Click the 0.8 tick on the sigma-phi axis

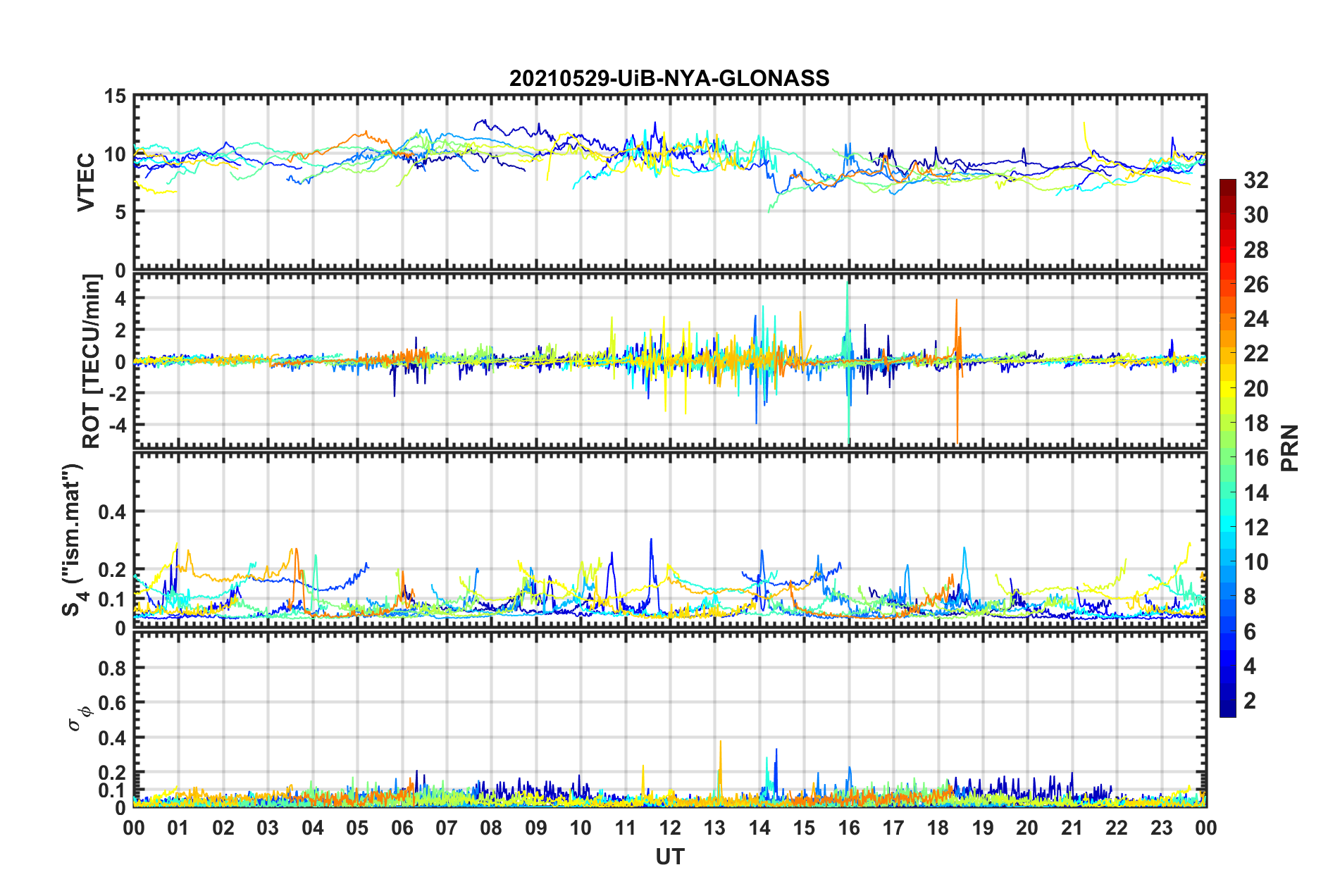(x=113, y=668)
